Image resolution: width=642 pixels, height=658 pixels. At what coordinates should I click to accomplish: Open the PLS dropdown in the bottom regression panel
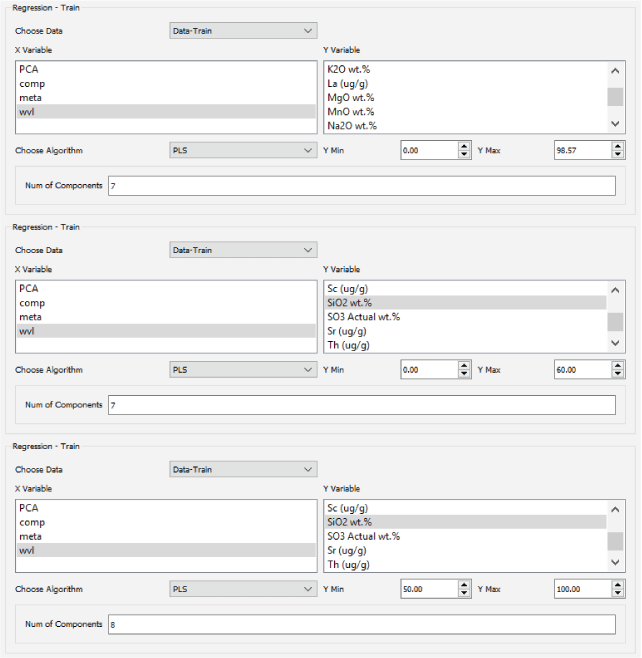coord(243,589)
